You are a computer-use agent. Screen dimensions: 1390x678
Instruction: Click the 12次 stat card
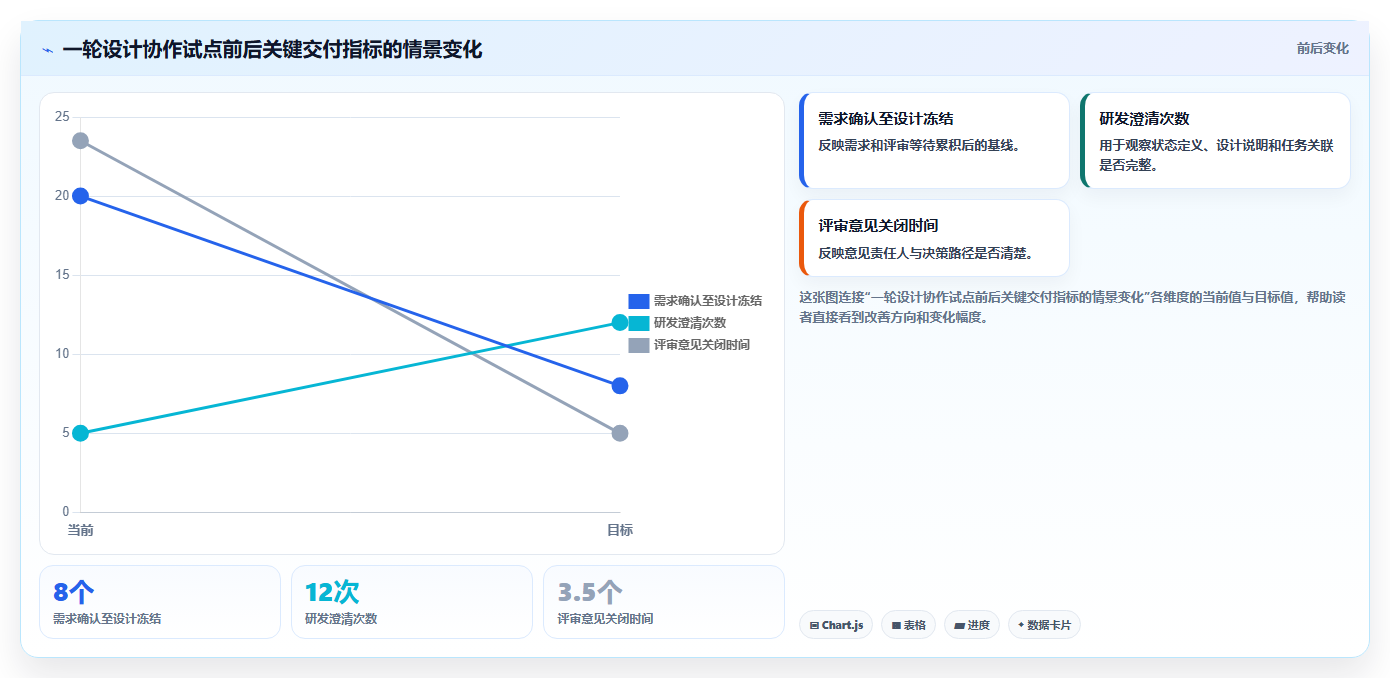click(x=412, y=602)
